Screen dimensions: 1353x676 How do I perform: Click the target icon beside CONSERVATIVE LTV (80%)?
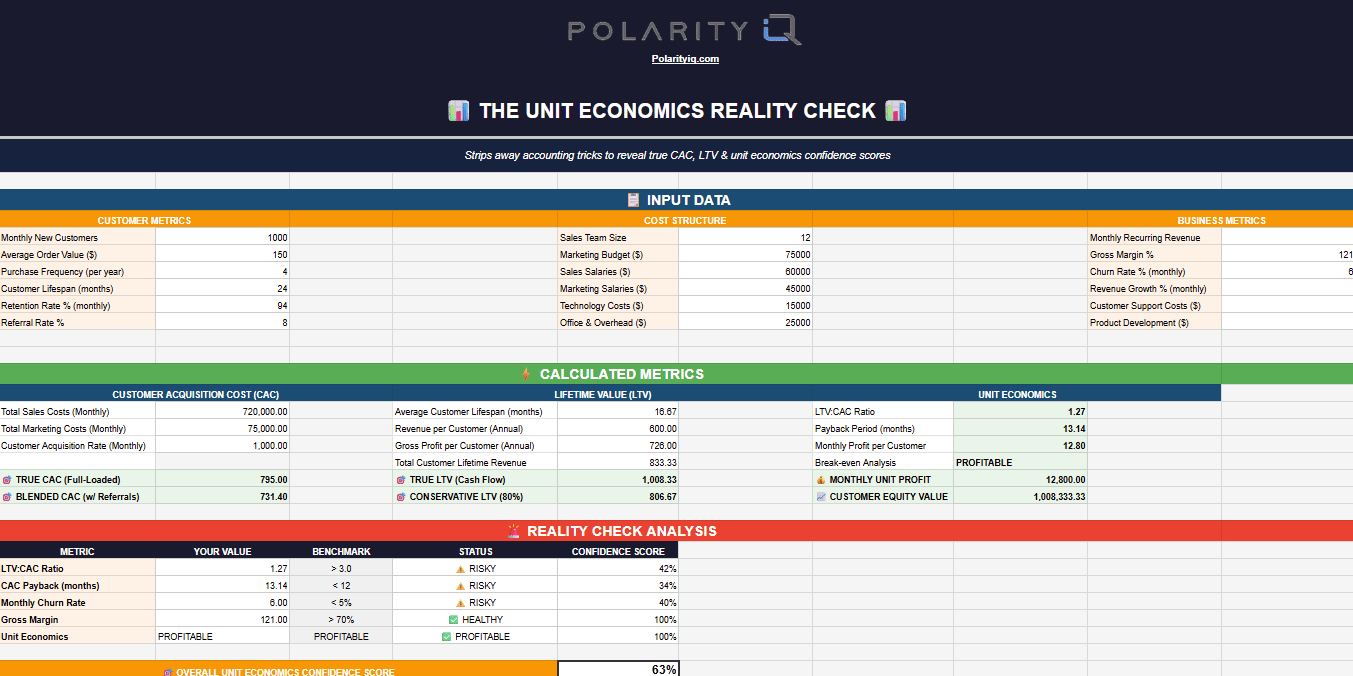401,497
